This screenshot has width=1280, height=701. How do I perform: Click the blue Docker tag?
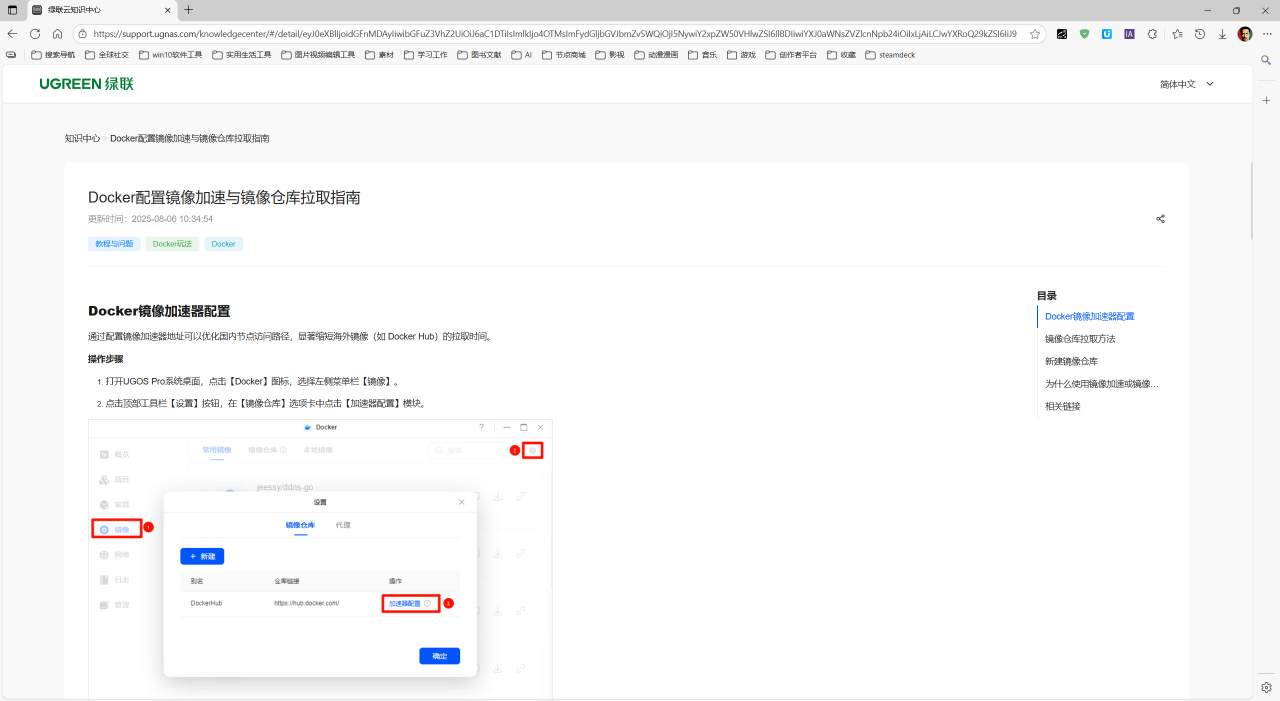pos(224,244)
